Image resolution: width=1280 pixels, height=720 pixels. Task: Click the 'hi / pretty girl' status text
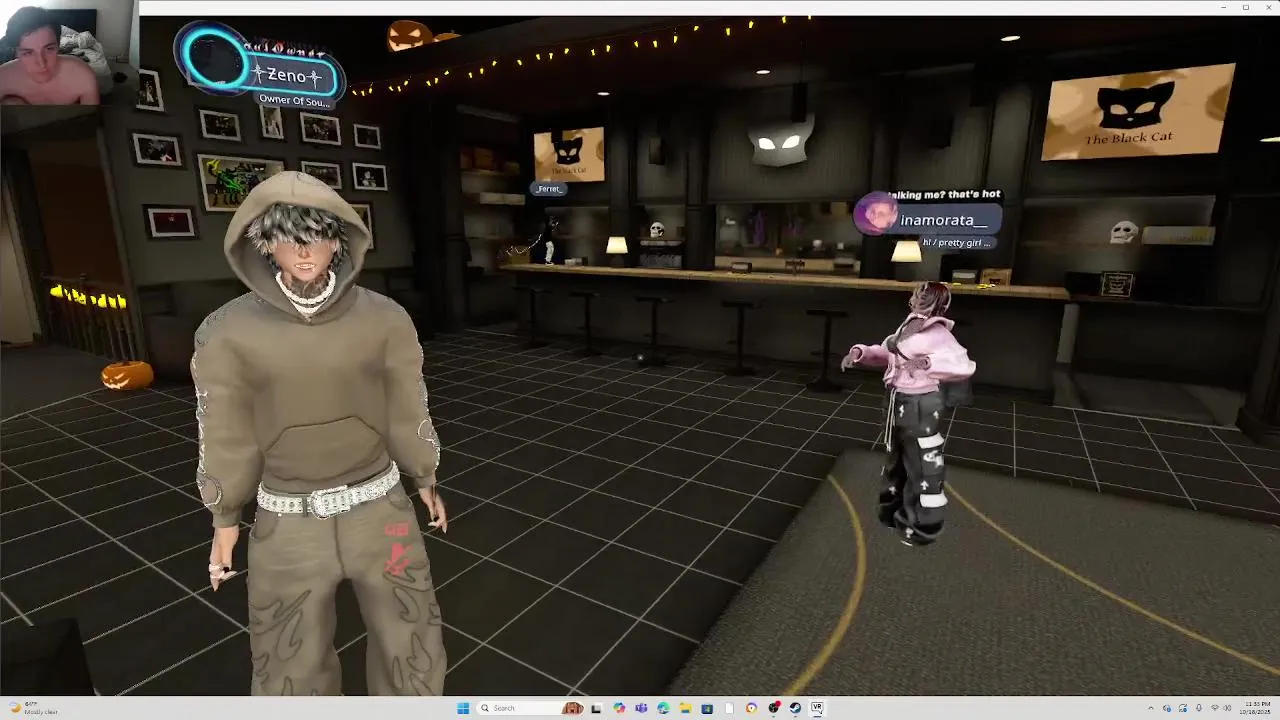point(956,243)
